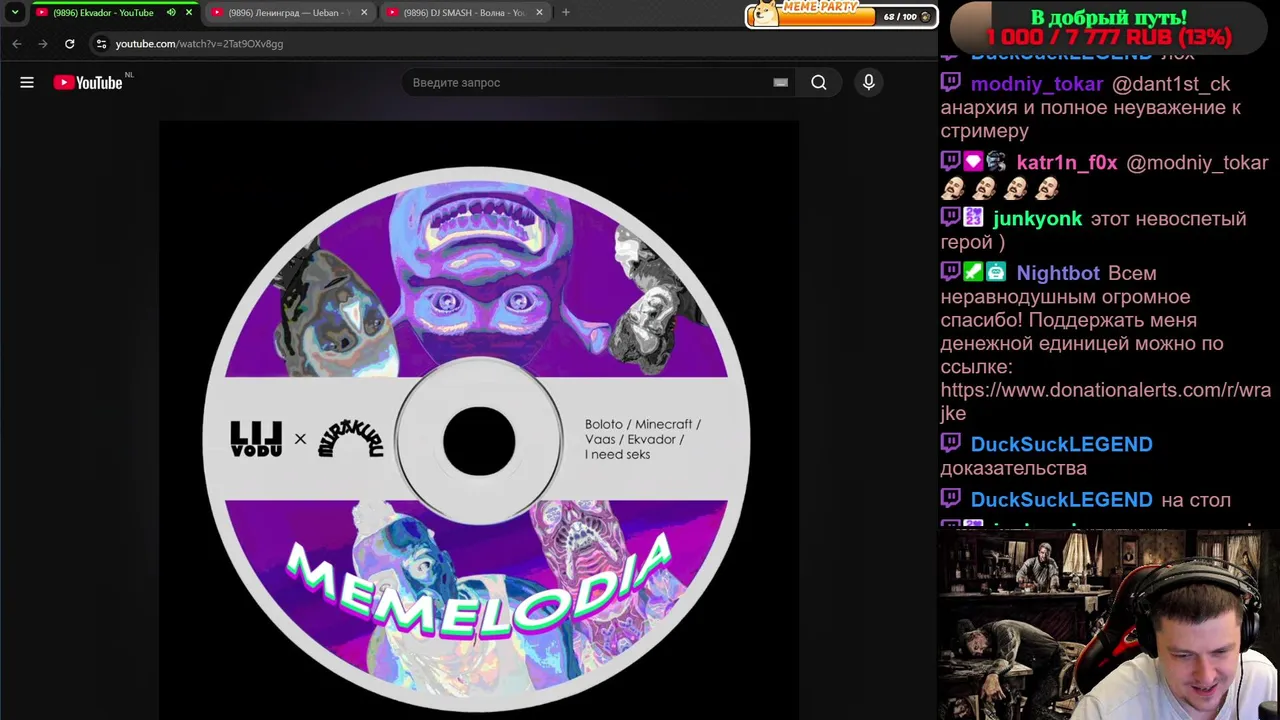Screen dimensions: 1280x720
Task: Open the on-screen keyboard in search box
Action: pyautogui.click(x=780, y=83)
